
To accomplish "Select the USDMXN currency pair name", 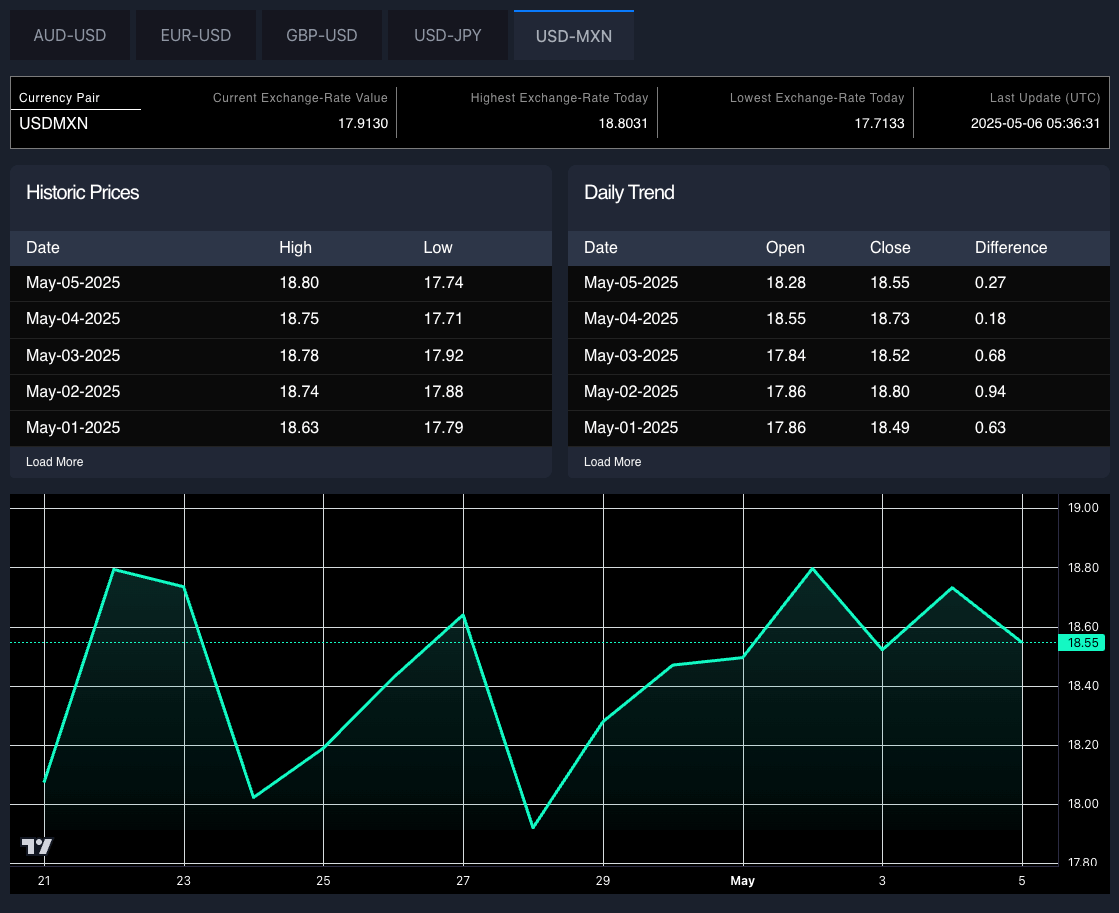I will pyautogui.click(x=54, y=124).
